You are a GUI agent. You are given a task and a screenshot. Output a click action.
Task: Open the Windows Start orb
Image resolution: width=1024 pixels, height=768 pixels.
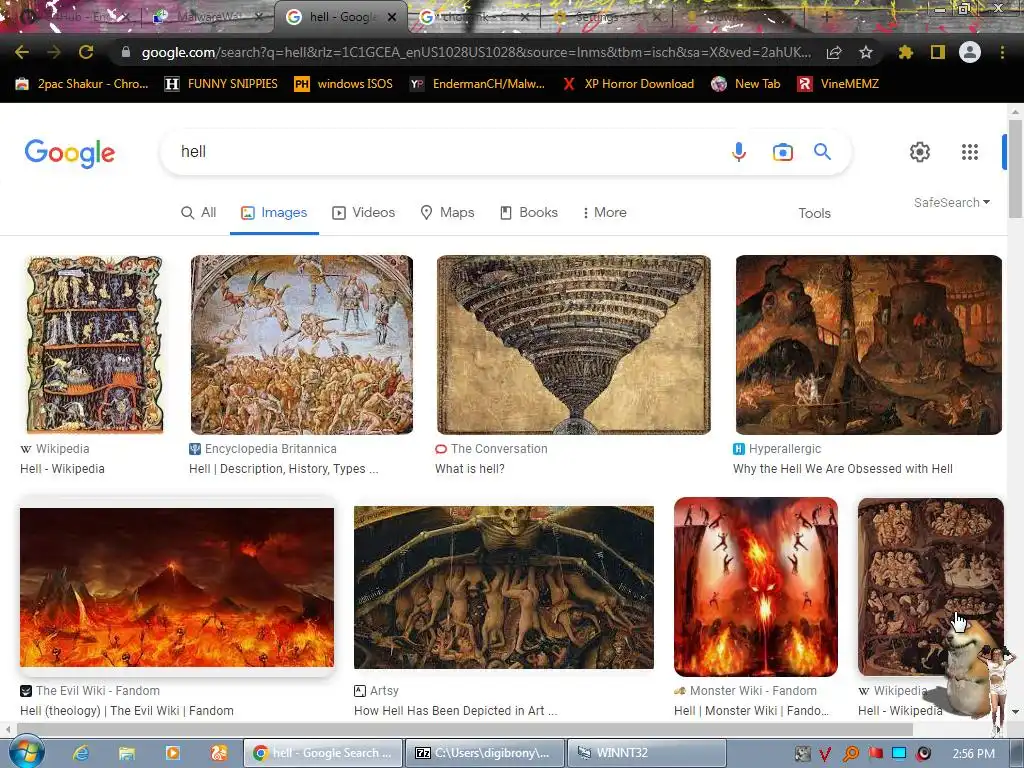(x=26, y=752)
